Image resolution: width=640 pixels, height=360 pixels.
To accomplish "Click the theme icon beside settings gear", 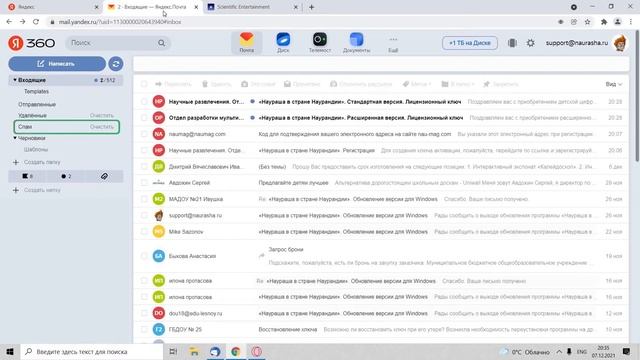I will pos(512,43).
